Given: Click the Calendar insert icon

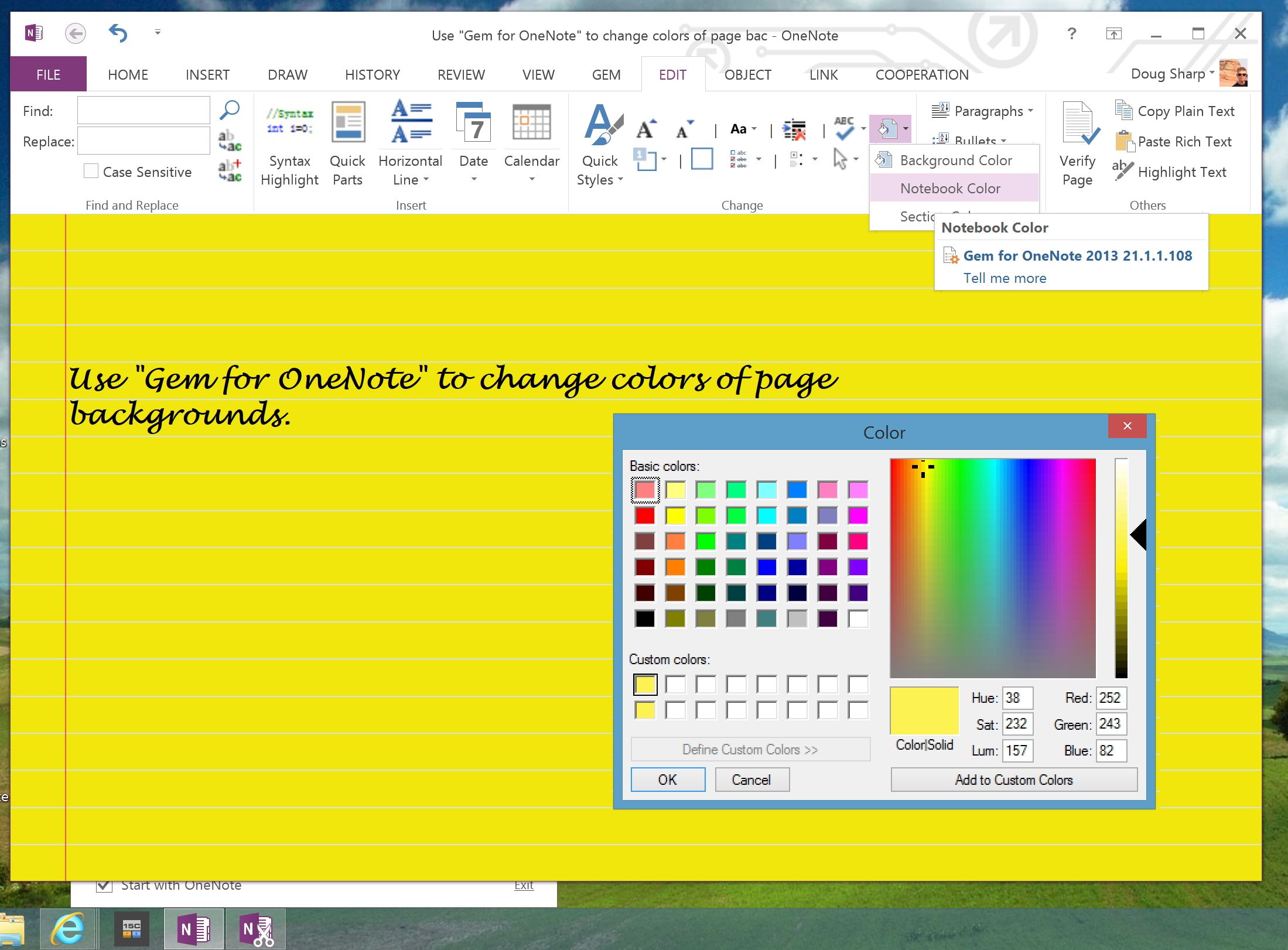Looking at the screenshot, I should tap(531, 122).
